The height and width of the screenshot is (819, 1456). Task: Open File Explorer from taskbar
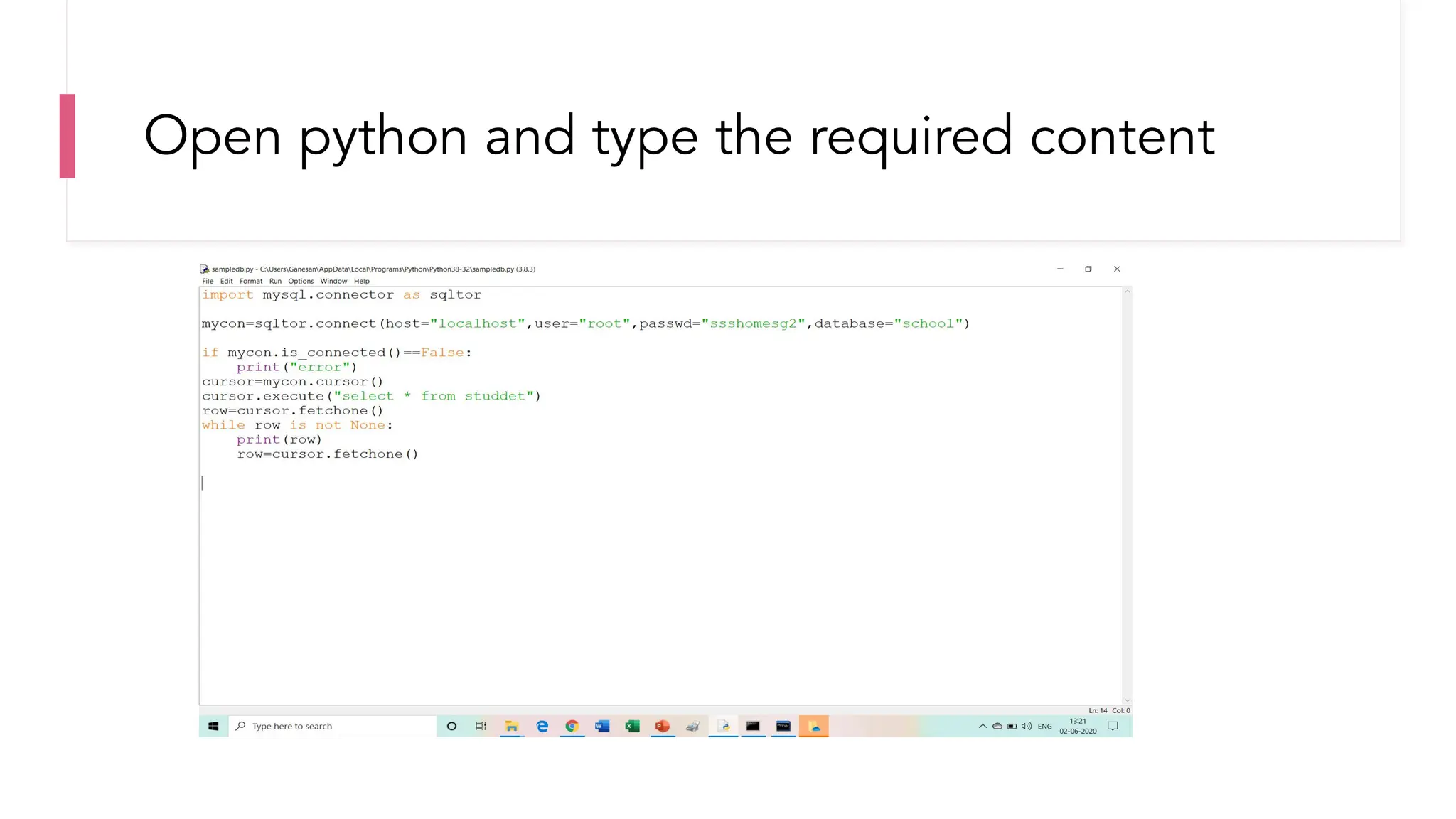(512, 726)
